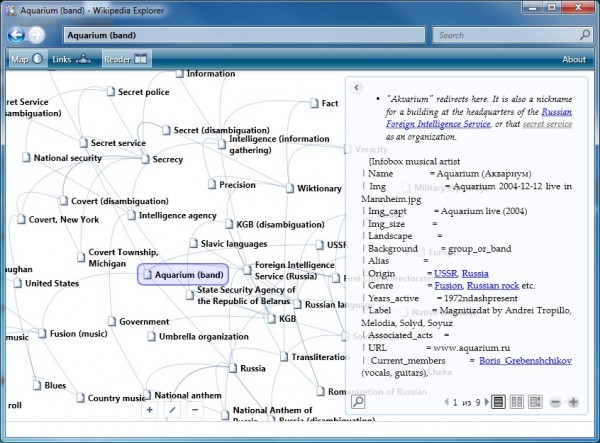
Task: Select the KGB node
Action: (282, 319)
